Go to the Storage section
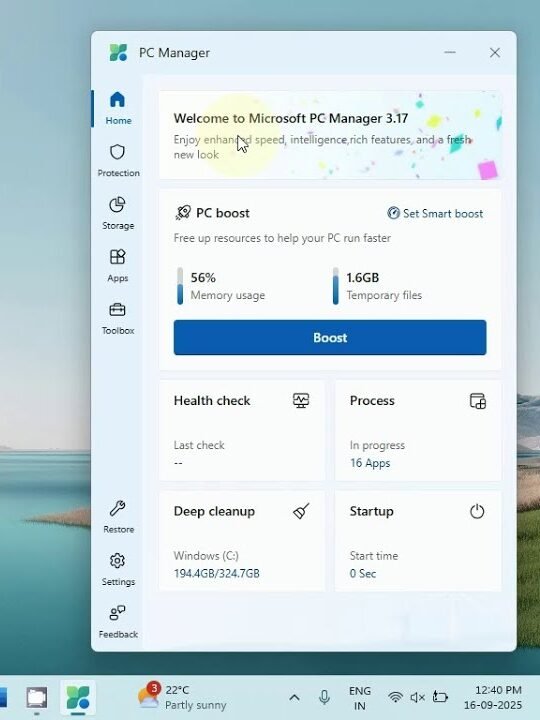The image size is (540, 720). (118, 214)
